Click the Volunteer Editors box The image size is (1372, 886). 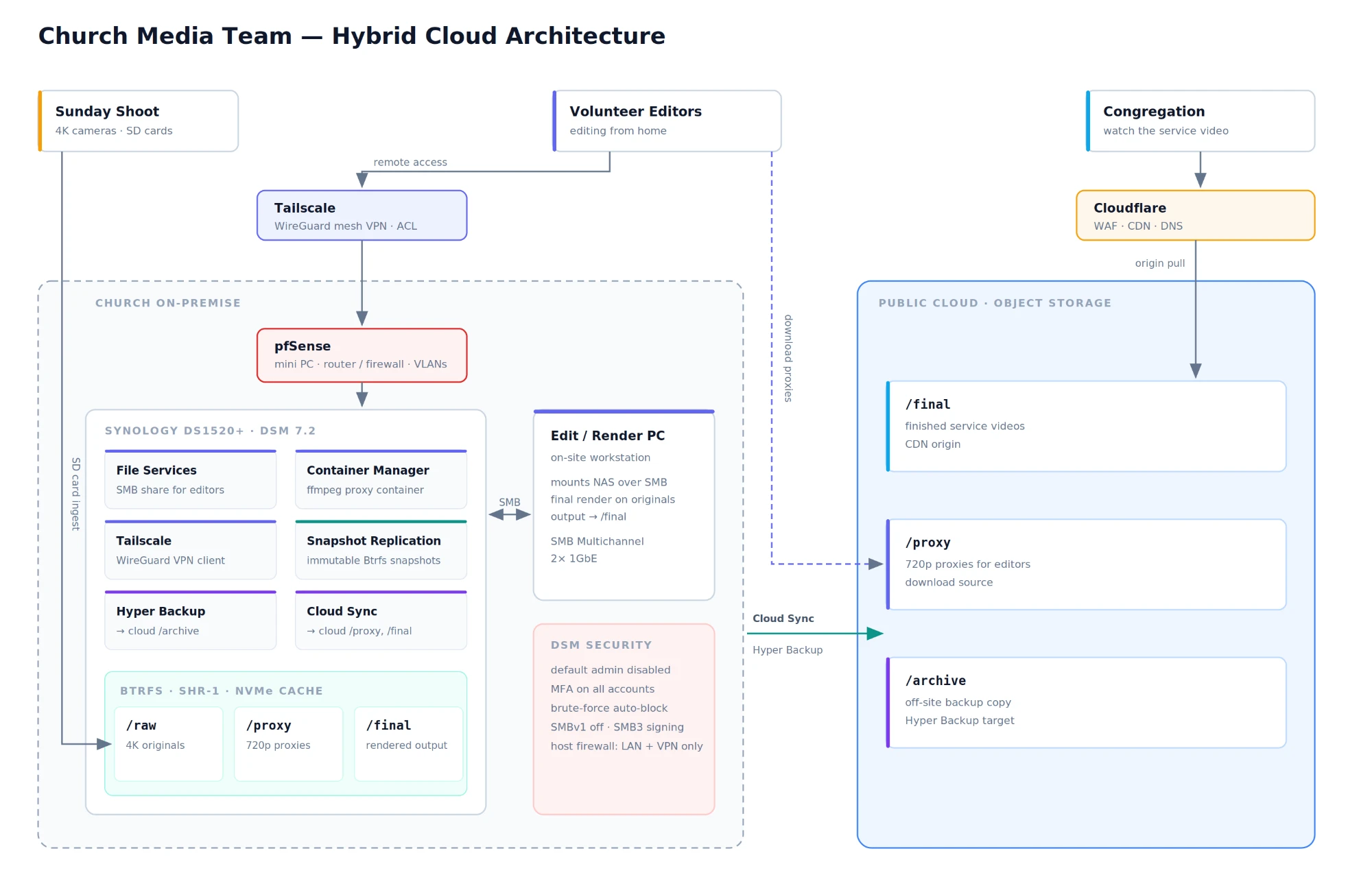(x=667, y=121)
